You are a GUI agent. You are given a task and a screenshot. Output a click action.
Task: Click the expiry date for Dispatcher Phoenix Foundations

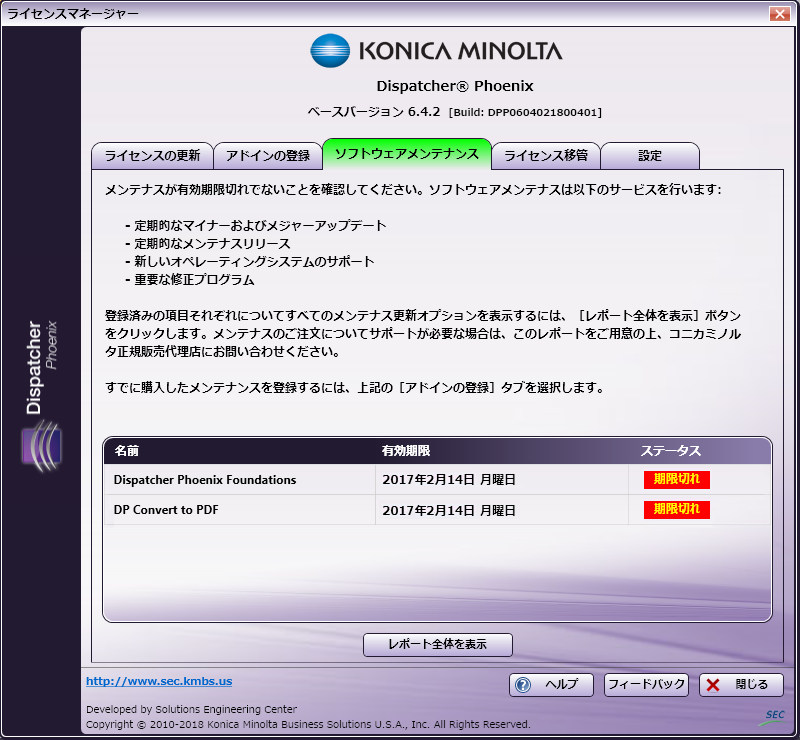click(x=449, y=480)
